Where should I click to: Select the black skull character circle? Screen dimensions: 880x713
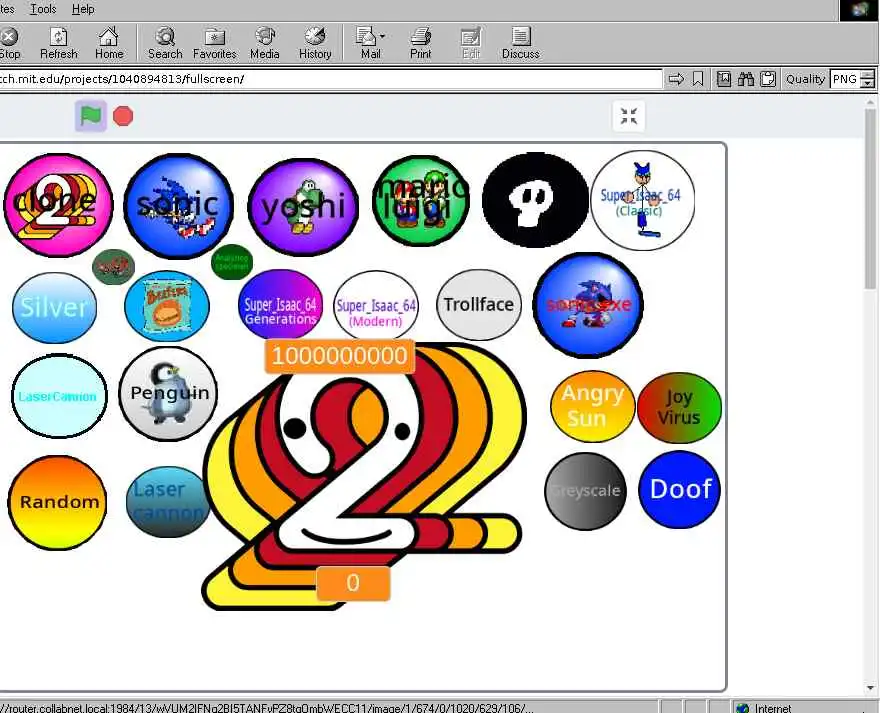(535, 200)
